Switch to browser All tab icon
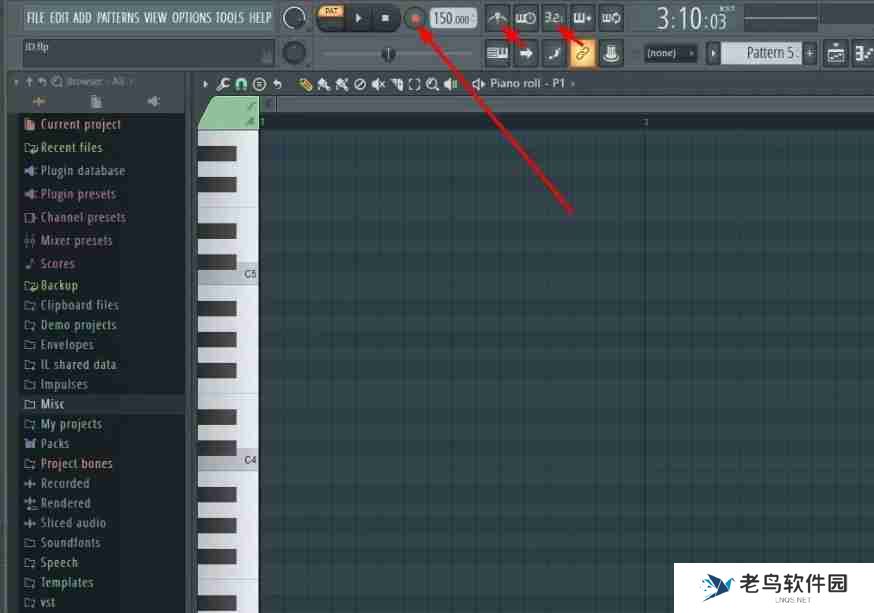The height and width of the screenshot is (613, 874). (39, 101)
